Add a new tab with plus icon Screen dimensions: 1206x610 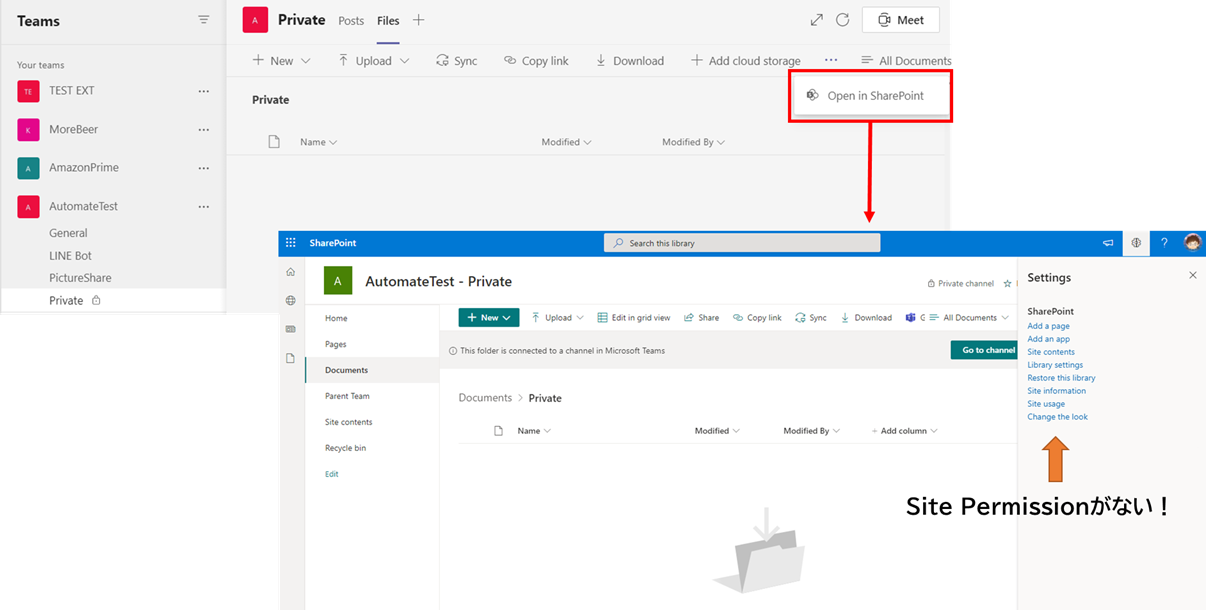tap(419, 20)
